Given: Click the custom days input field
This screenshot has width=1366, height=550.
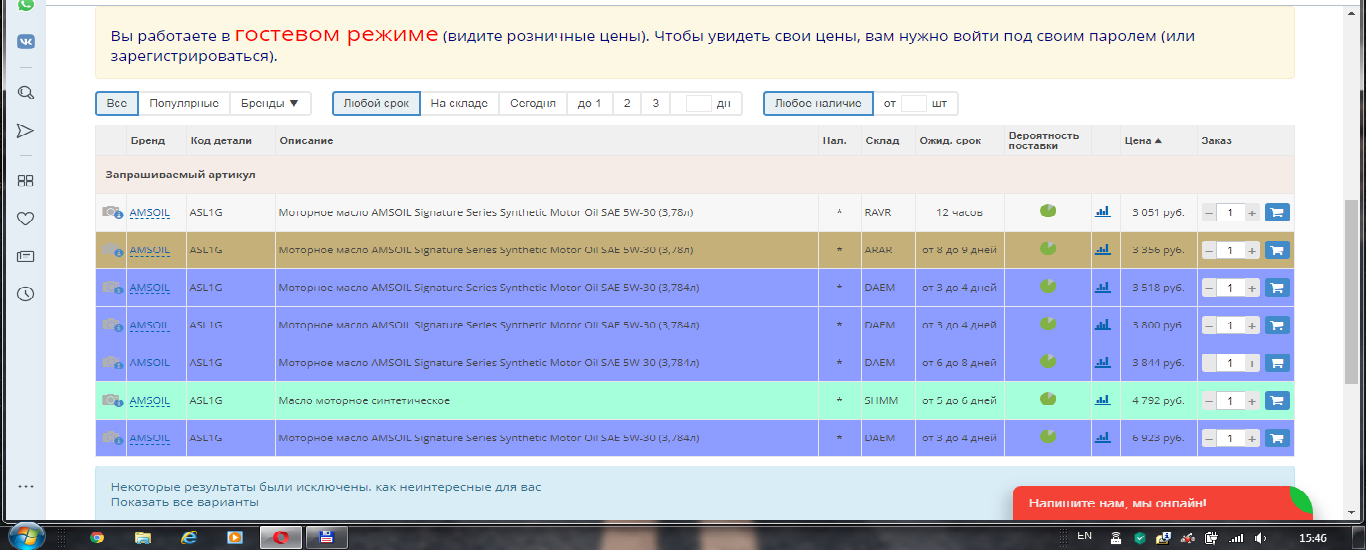Looking at the screenshot, I should [x=699, y=103].
